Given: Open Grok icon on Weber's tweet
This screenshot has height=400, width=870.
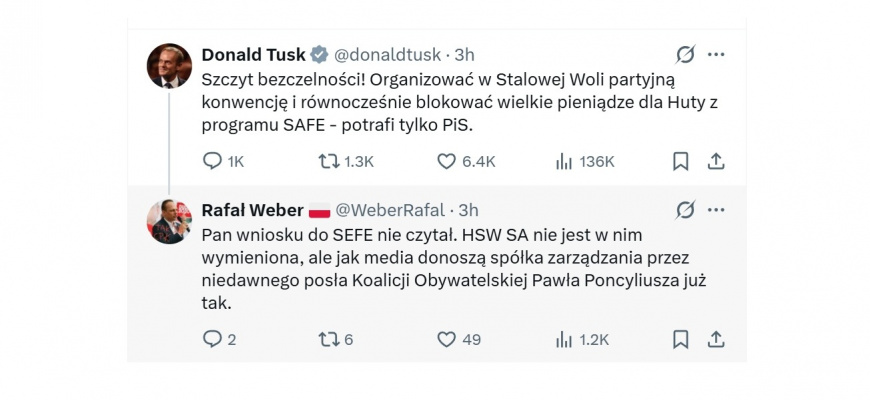Looking at the screenshot, I should [686, 210].
